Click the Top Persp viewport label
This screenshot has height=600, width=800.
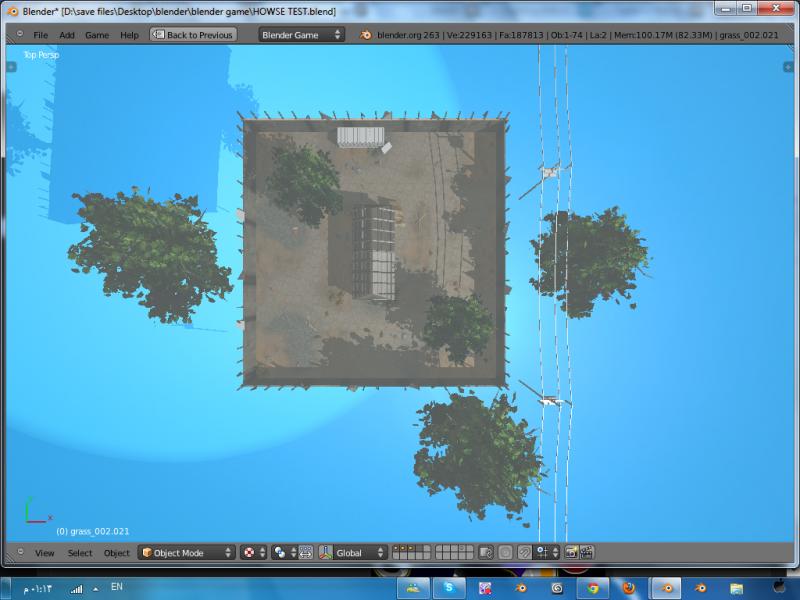[x=41, y=55]
